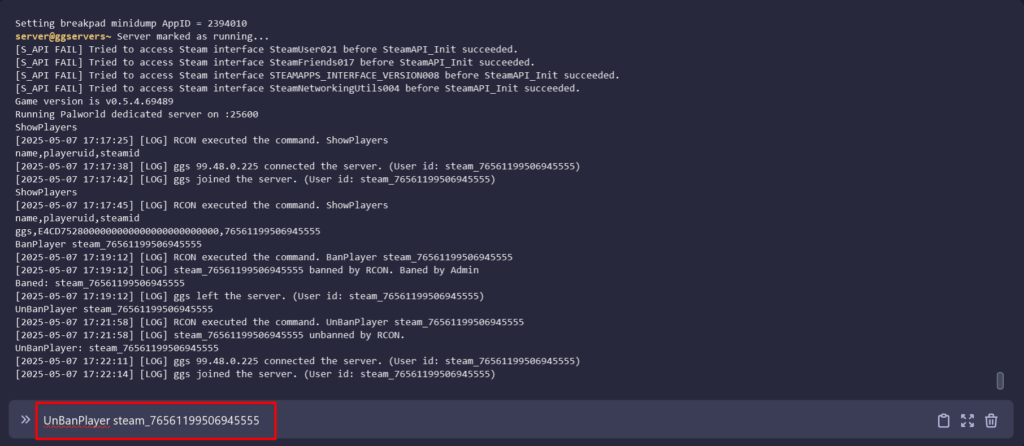Clear the console with the trash icon
The image size is (1024, 446).
pyautogui.click(x=991, y=421)
